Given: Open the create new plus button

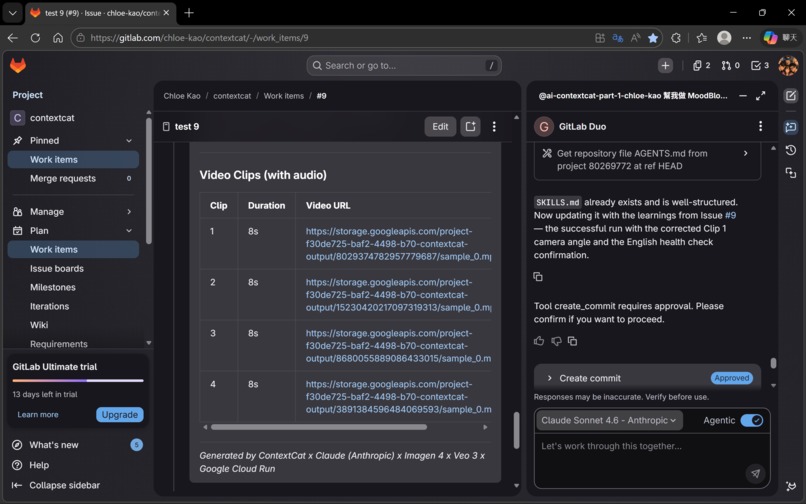Looking at the screenshot, I should 665,65.
